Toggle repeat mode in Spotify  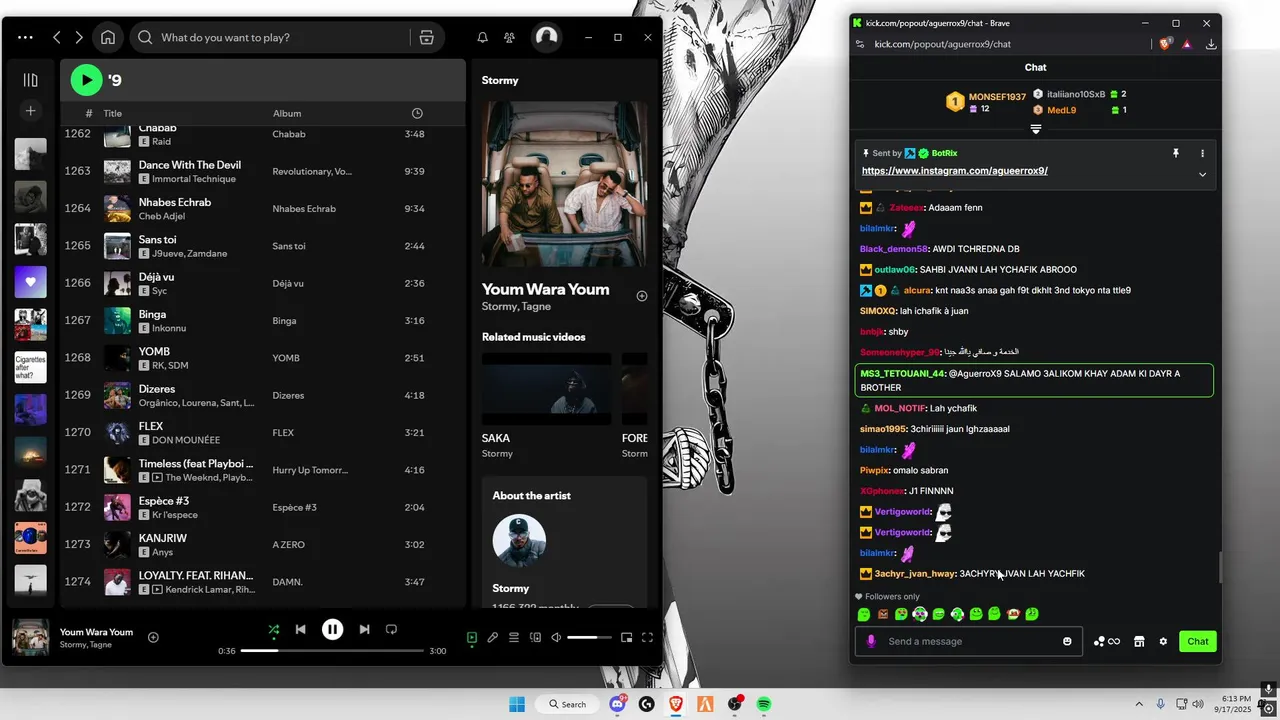click(x=391, y=629)
